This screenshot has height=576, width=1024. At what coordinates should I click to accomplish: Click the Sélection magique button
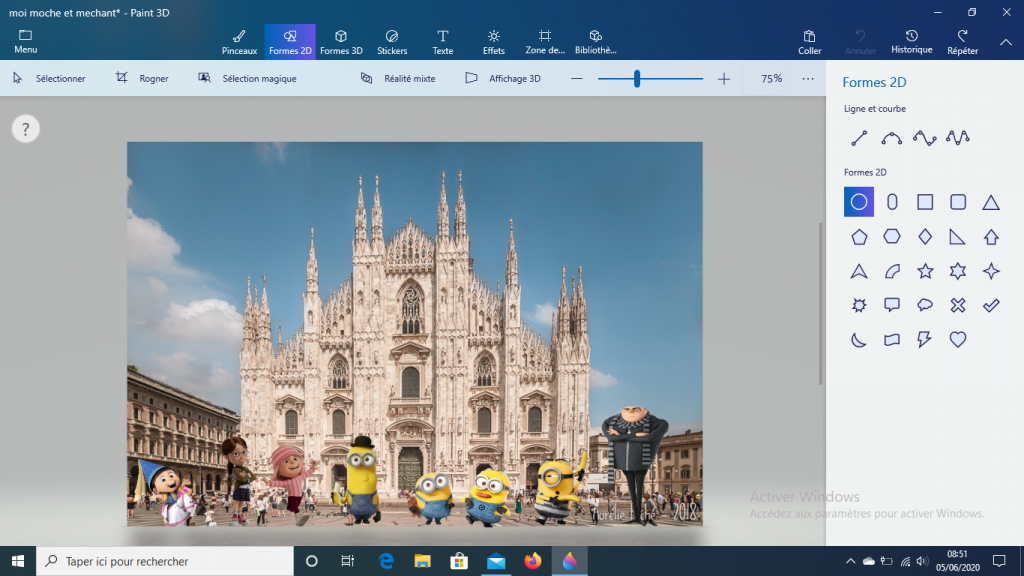pos(248,78)
